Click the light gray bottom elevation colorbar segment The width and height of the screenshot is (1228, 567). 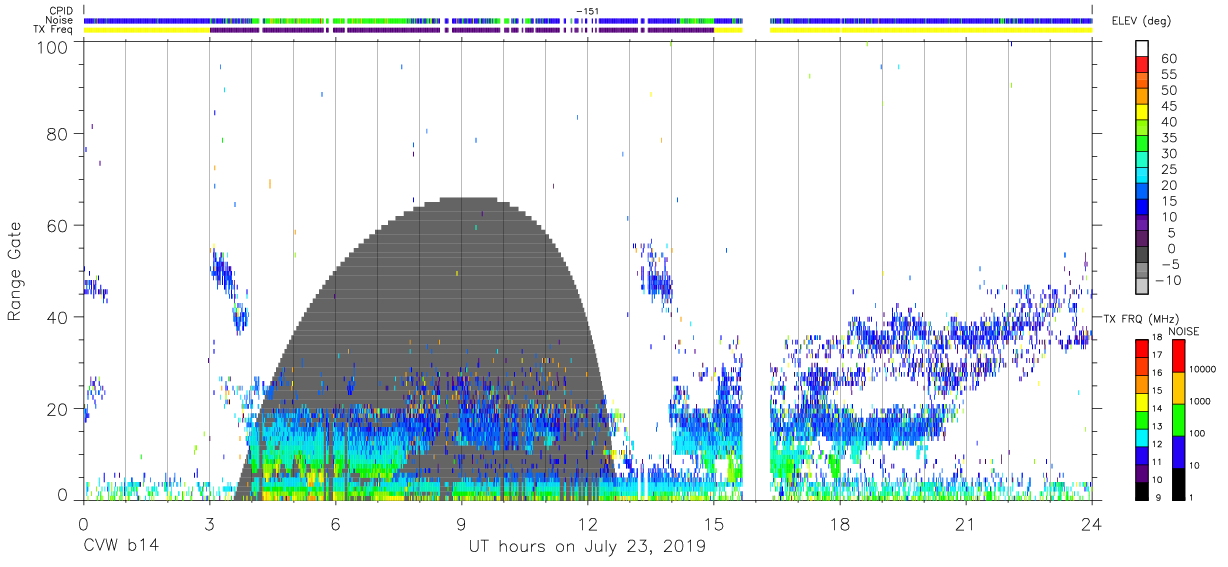1140,288
